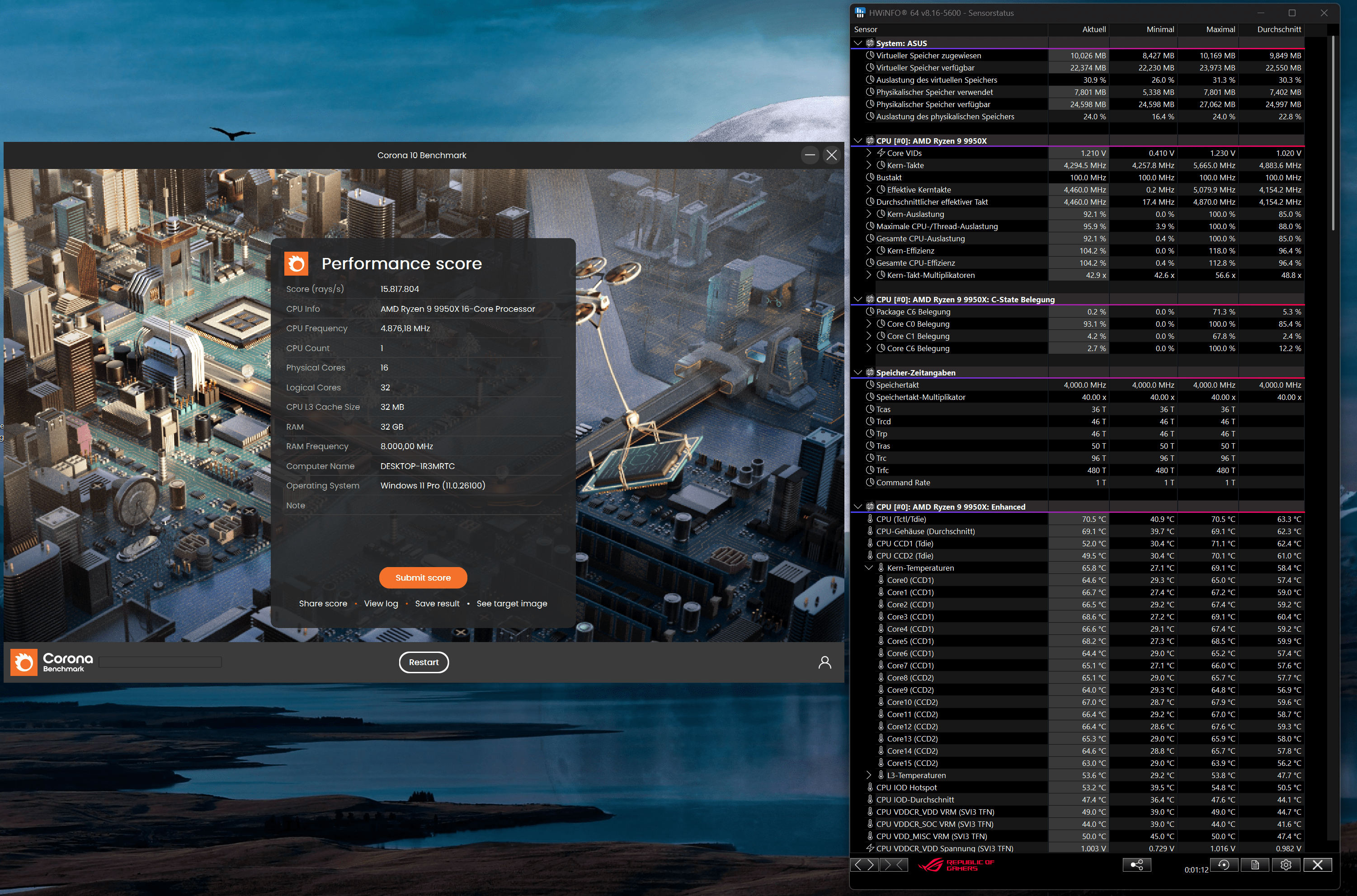Screen dimensions: 1357x896
Task: Expand the Core VIDs row
Action: pos(869,153)
